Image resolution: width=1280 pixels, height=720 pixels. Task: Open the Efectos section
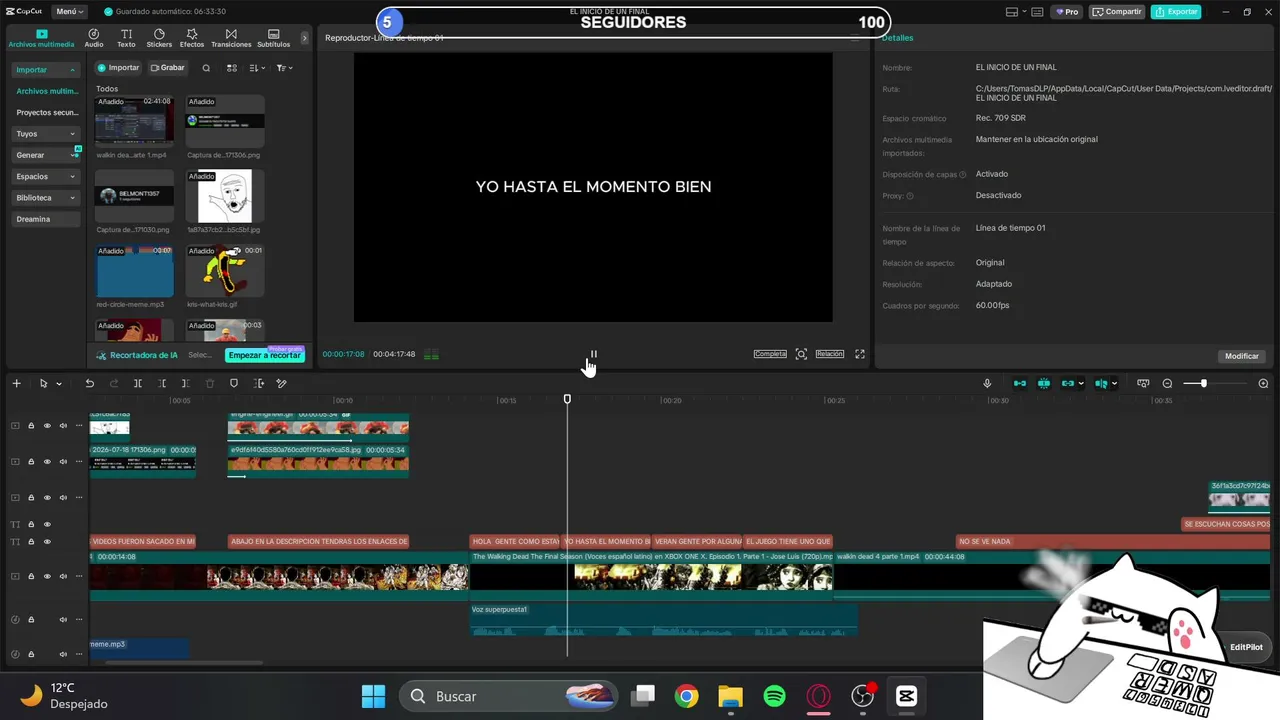pos(192,38)
